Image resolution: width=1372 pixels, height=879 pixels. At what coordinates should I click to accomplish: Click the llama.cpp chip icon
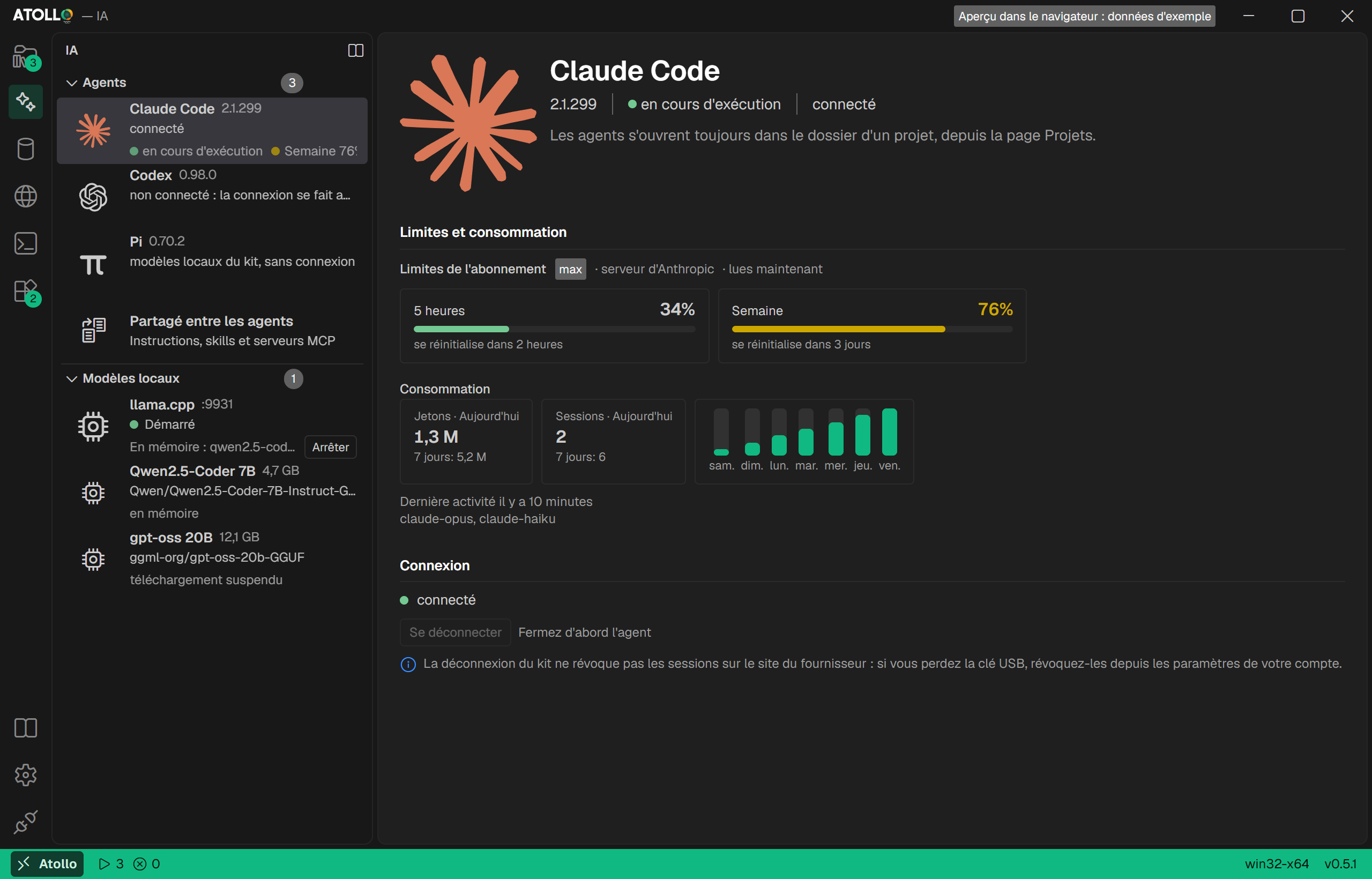(93, 427)
